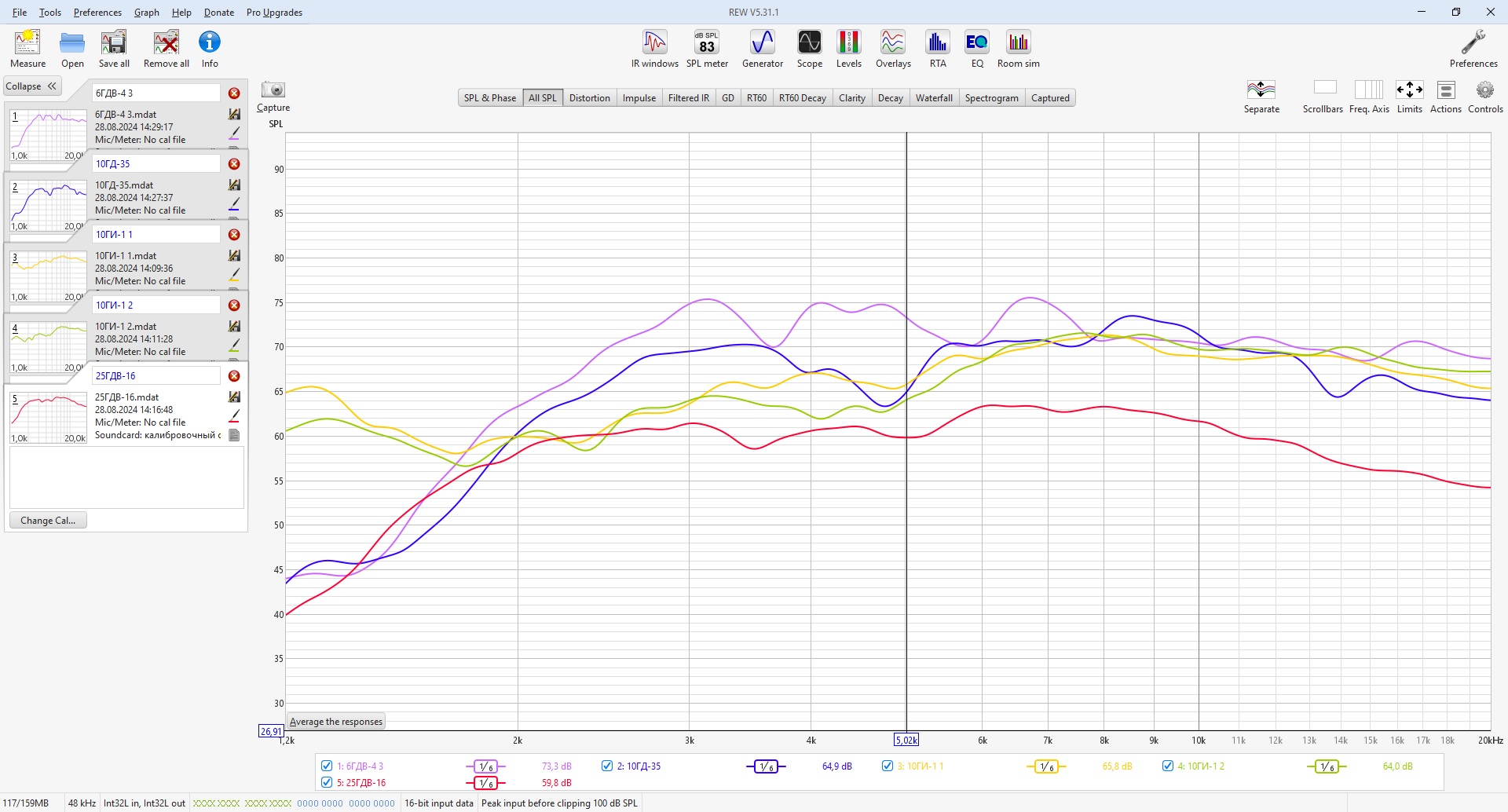
Task: Save the 6ГДВ-4 3 measurement
Action: tap(234, 115)
